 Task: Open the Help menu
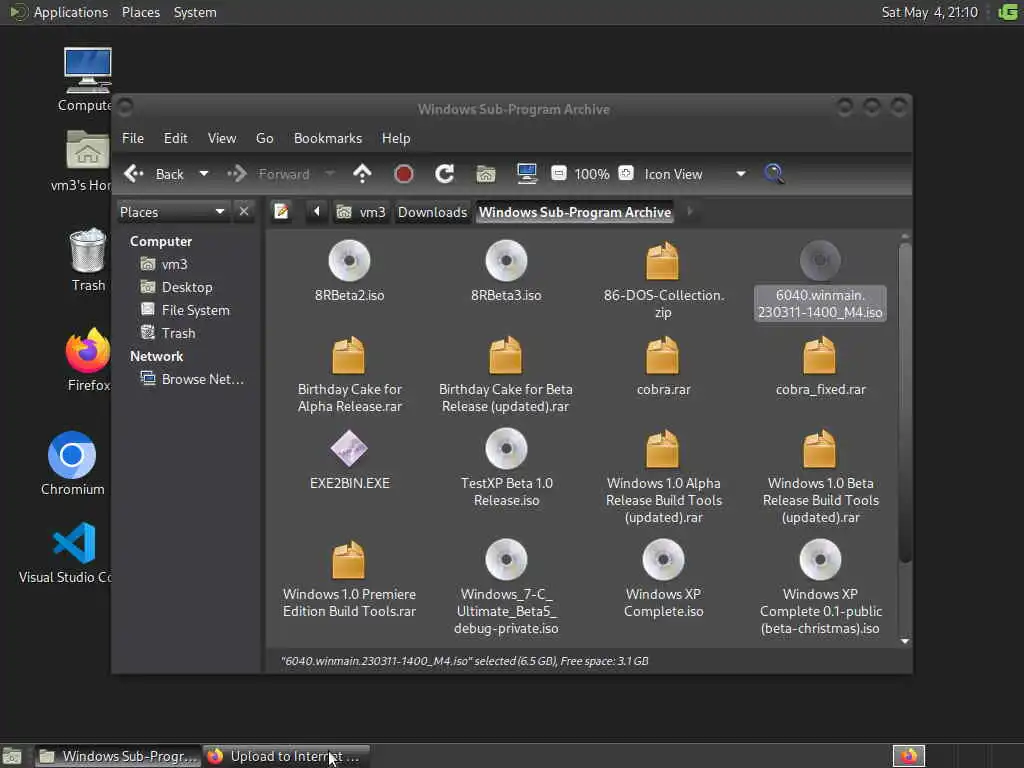point(396,138)
